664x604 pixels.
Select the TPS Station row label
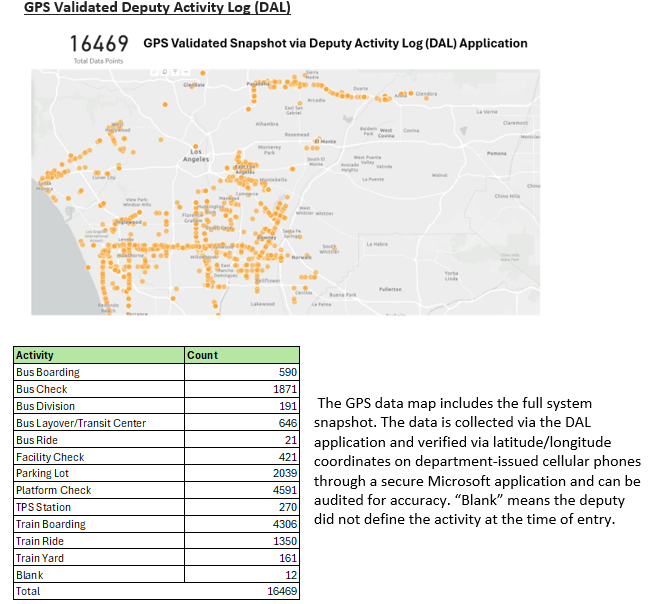42,507
